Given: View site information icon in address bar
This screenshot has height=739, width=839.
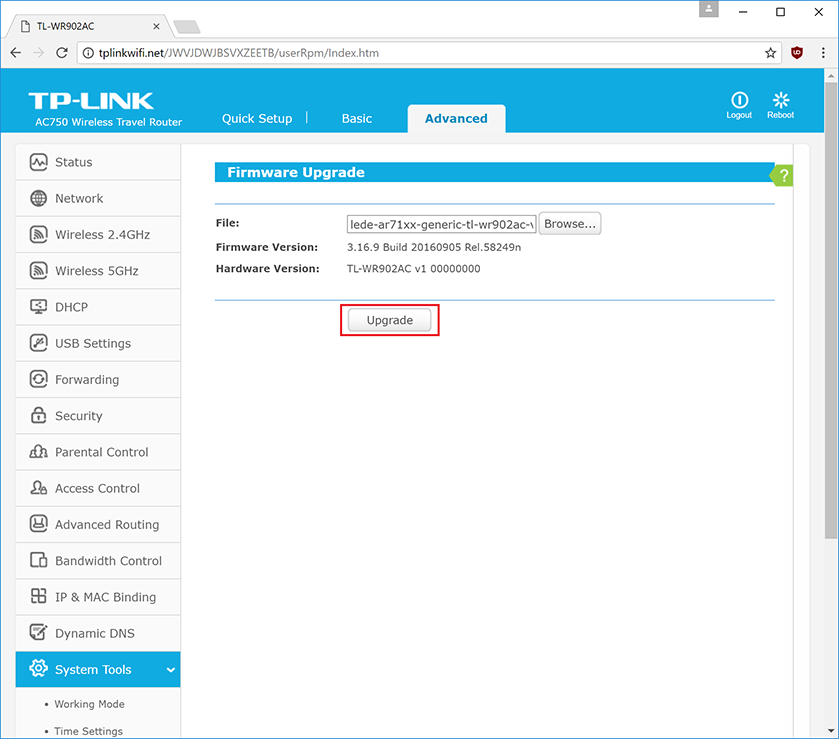Looking at the screenshot, I should pyautogui.click(x=88, y=53).
